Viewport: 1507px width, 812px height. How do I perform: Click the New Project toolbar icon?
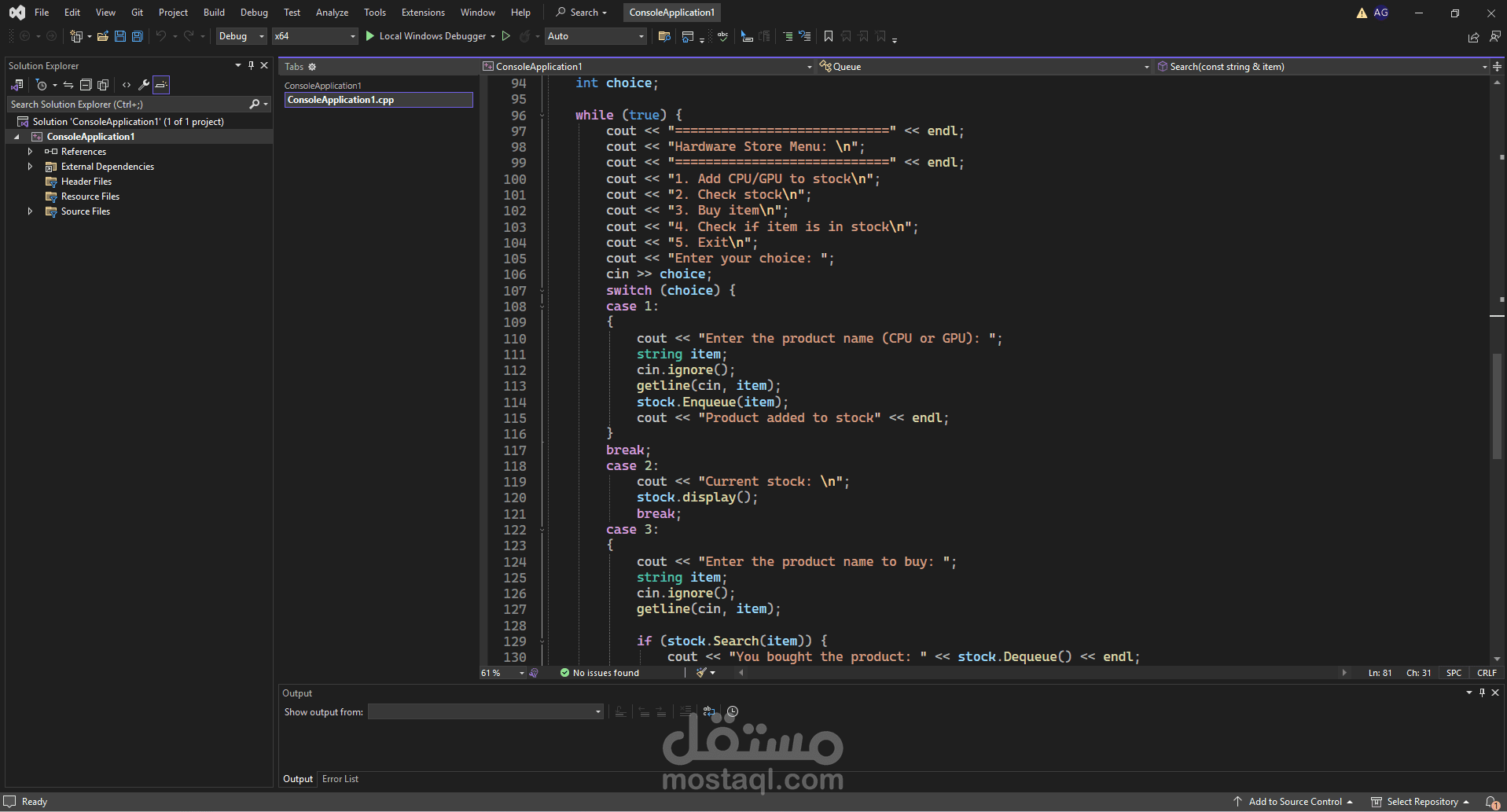[76, 36]
